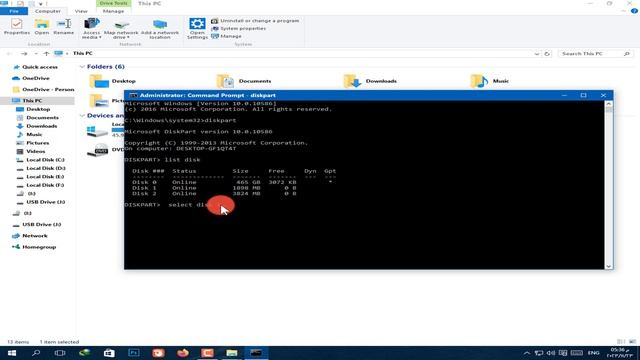Open the Manage ribbon tab
Image resolution: width=640 pixels, height=360 pixels.
113,11
